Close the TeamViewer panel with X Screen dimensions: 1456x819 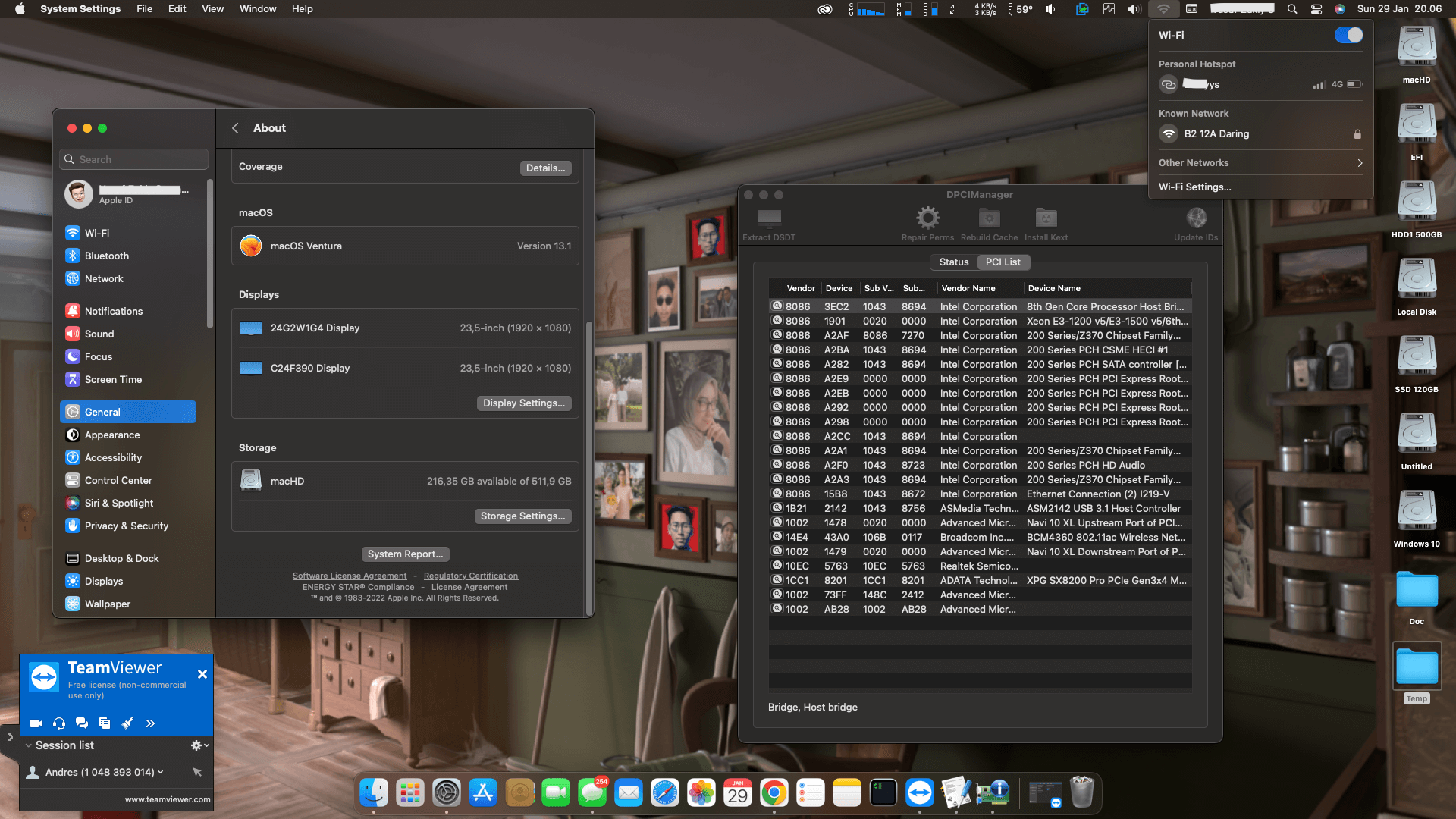pyautogui.click(x=202, y=674)
